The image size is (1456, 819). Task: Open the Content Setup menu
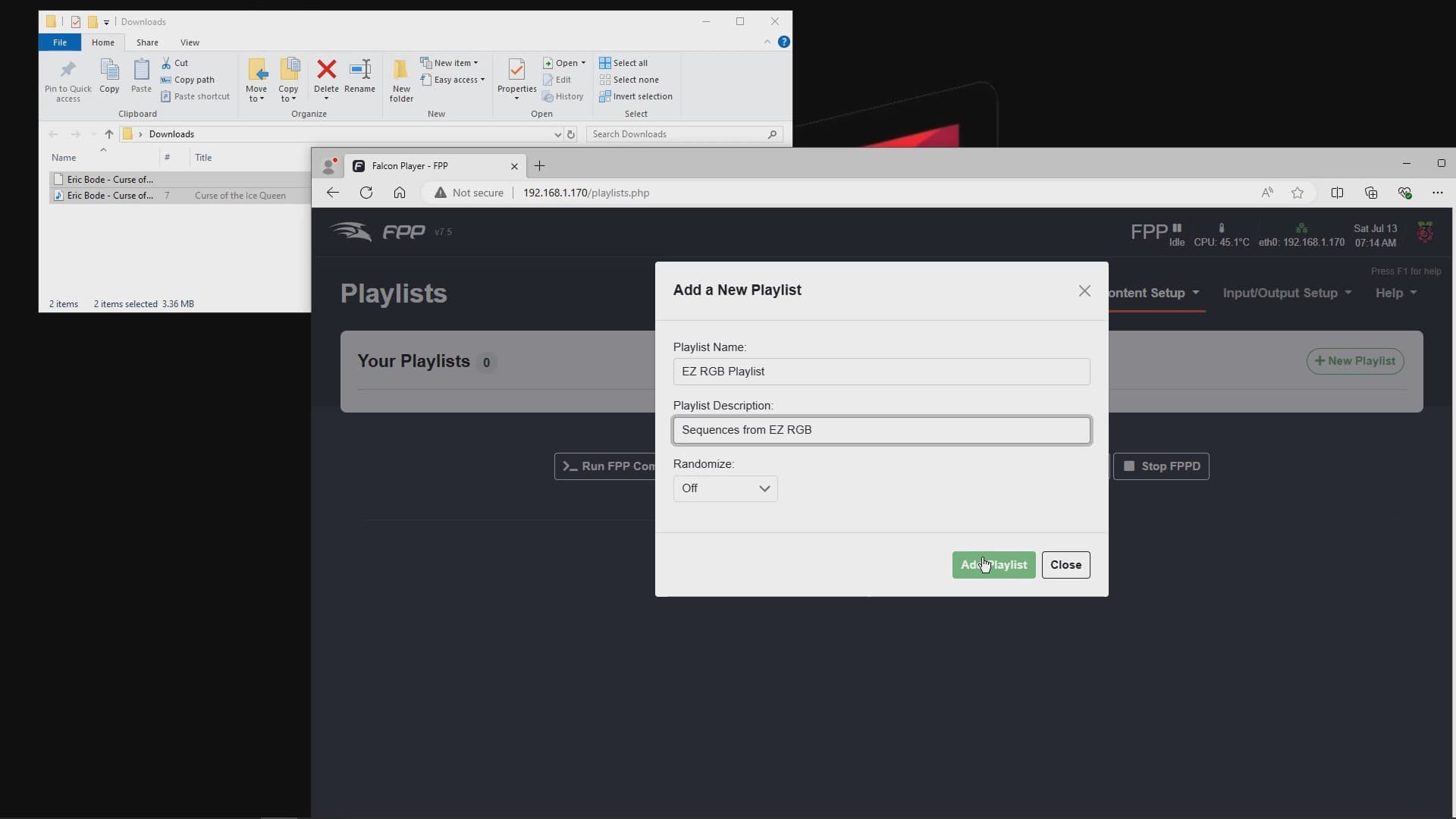pyautogui.click(x=1154, y=293)
